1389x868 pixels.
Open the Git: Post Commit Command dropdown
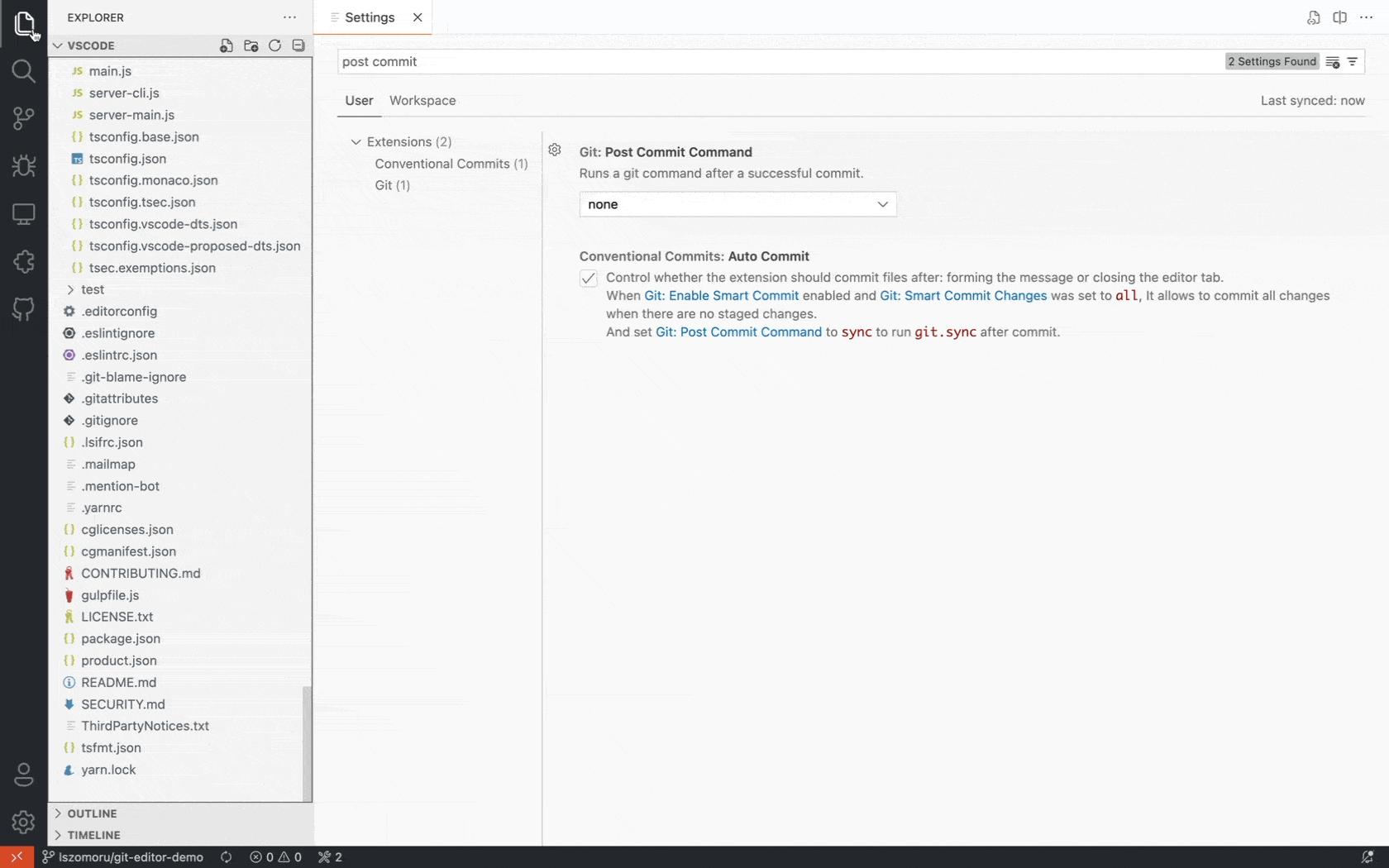(736, 204)
